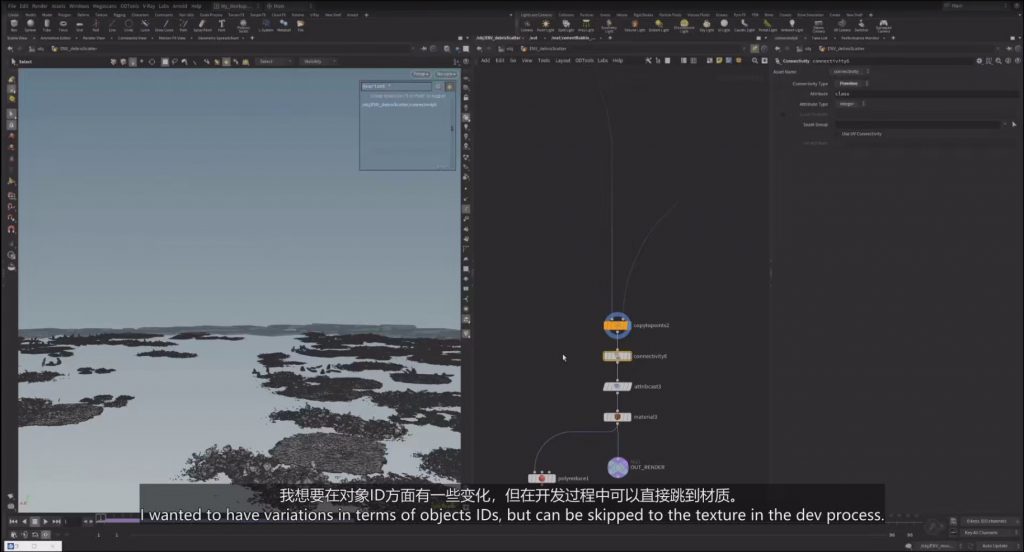Open the network editor Add menu
Viewport: 1024px width, 552px height.
[x=485, y=61]
